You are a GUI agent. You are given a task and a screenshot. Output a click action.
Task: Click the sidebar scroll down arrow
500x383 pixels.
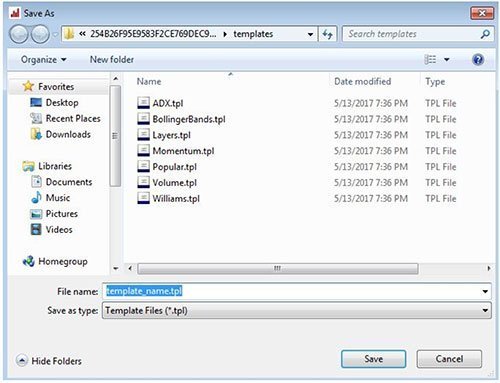[116, 268]
